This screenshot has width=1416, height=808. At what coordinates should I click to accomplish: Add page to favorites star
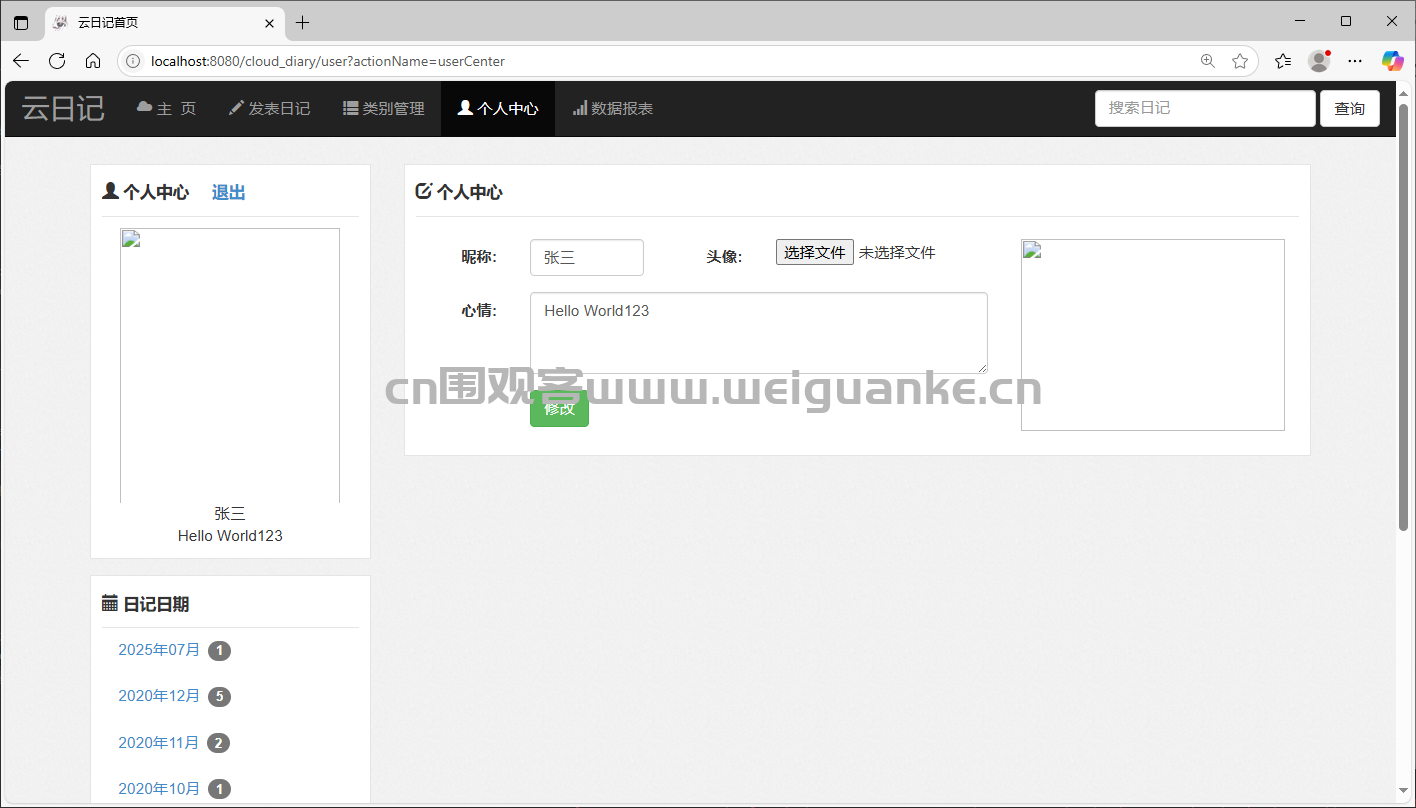click(1240, 61)
